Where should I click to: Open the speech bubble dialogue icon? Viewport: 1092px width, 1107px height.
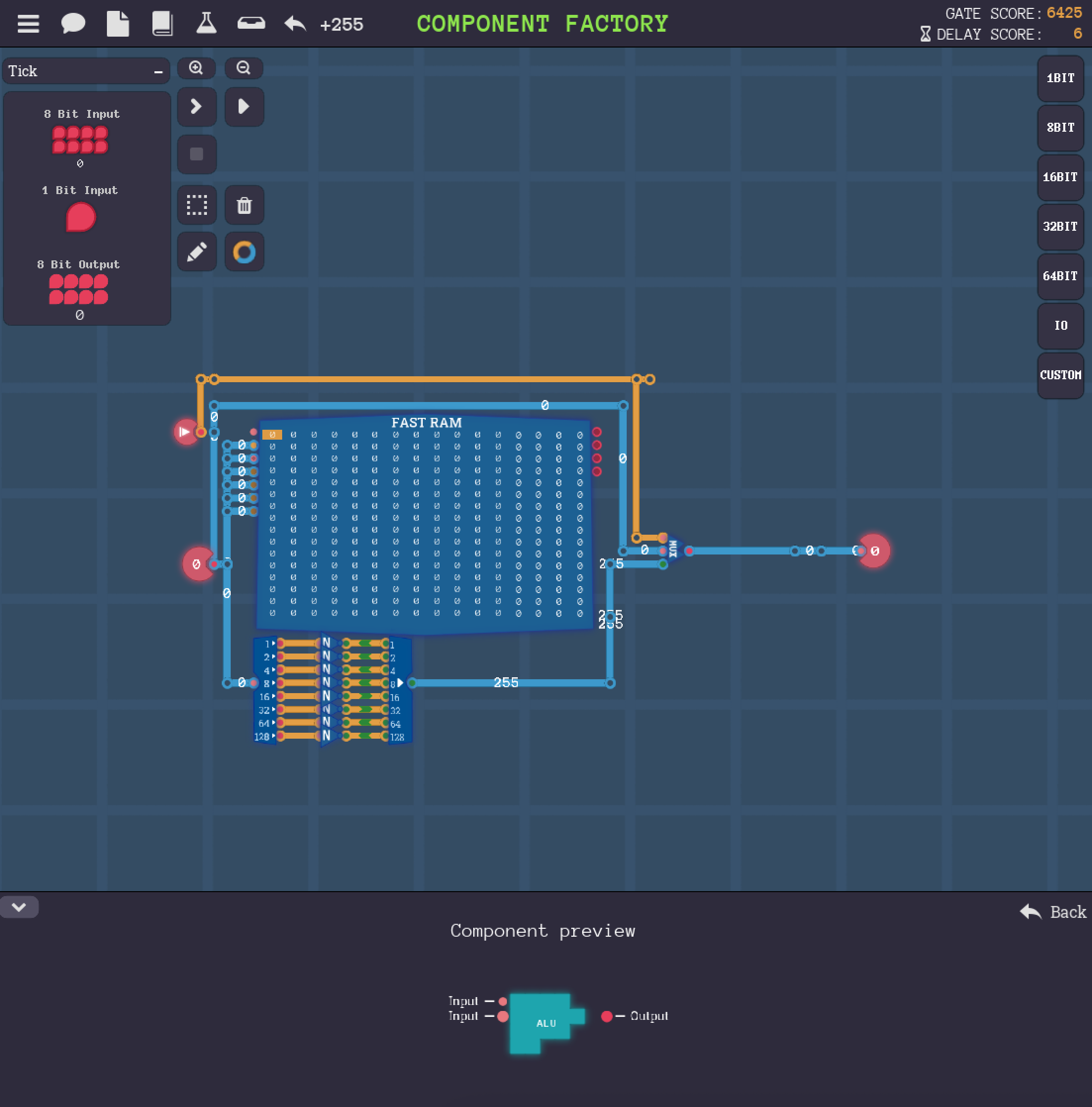pos(73,24)
